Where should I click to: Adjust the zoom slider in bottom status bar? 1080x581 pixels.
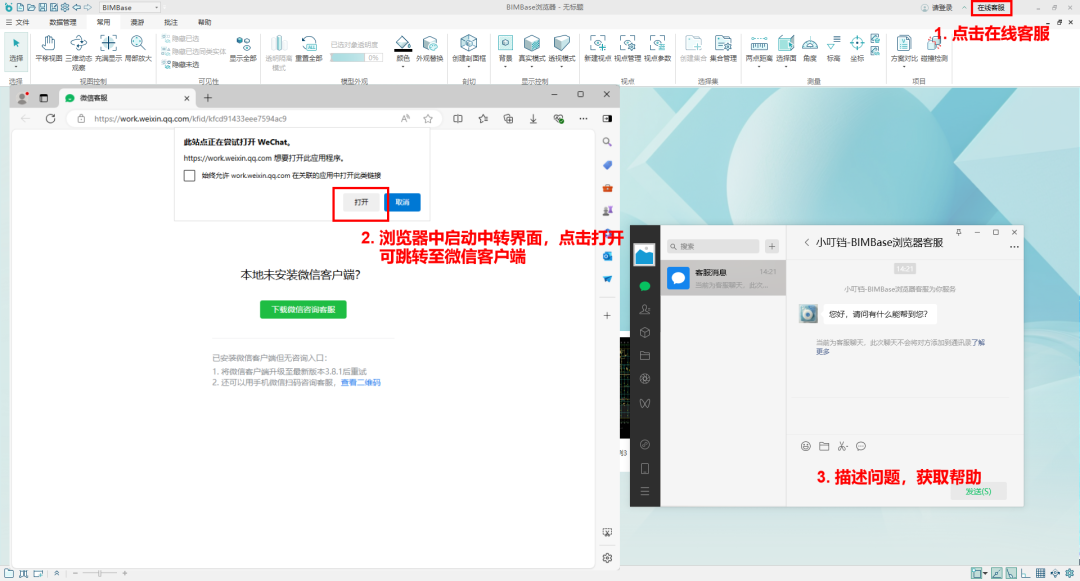click(100, 573)
